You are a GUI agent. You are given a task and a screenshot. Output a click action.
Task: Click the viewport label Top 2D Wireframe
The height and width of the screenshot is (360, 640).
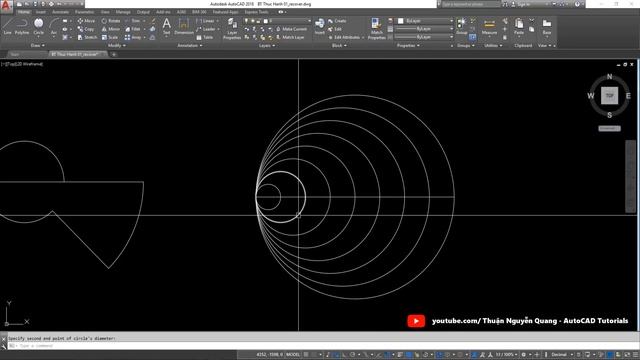pyautogui.click(x=22, y=64)
